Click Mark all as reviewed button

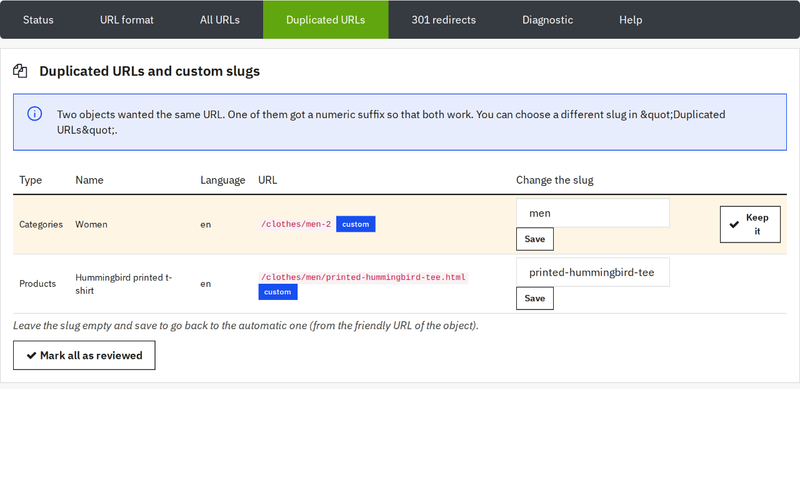tap(84, 356)
